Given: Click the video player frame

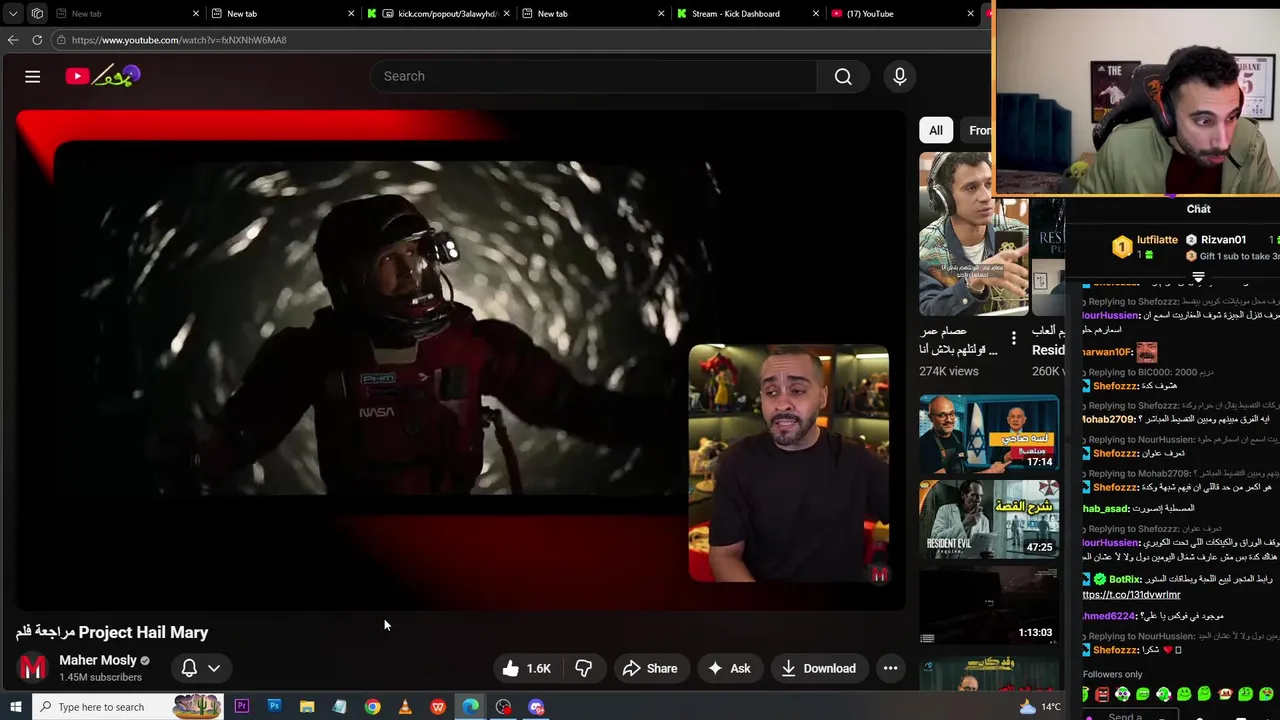Looking at the screenshot, I should coord(461,360).
